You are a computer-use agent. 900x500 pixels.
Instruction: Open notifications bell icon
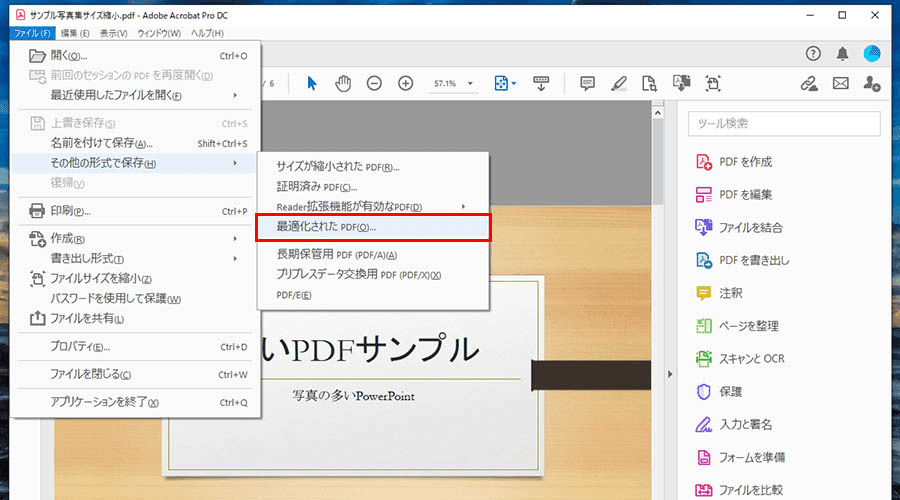click(842, 53)
